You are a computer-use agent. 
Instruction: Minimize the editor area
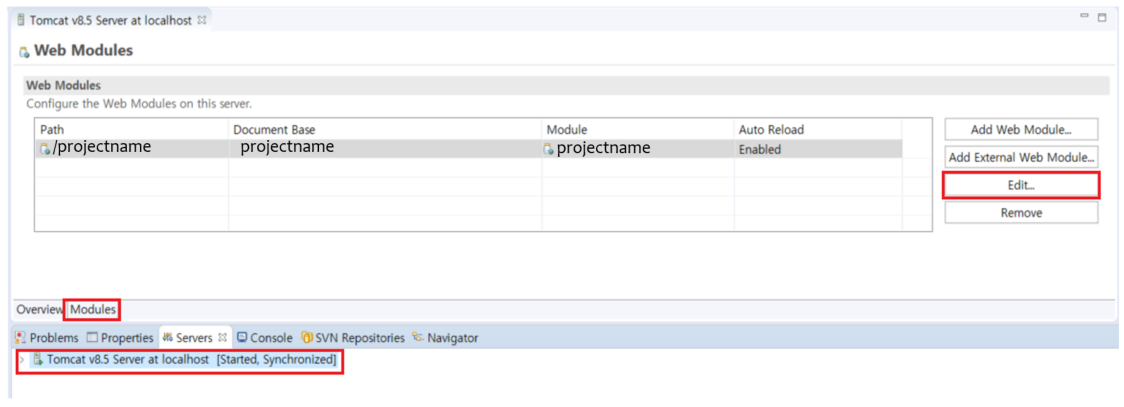pyautogui.click(x=1086, y=16)
